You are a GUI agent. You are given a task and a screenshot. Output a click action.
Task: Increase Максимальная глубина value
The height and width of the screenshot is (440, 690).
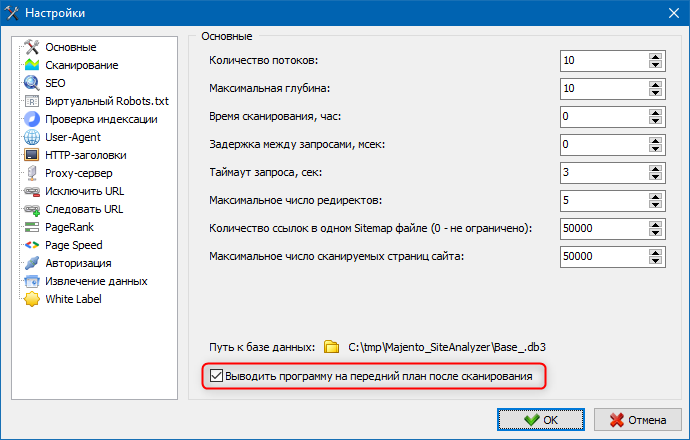(655, 85)
